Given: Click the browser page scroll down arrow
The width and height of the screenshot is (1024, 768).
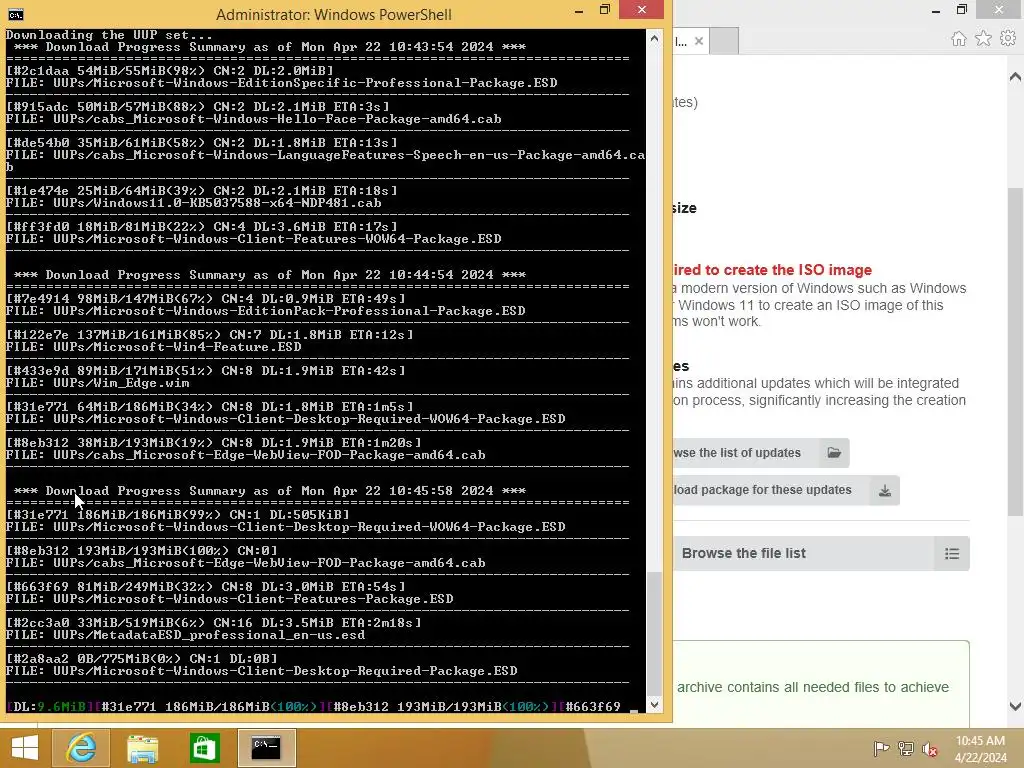Looking at the screenshot, I should [1015, 706].
